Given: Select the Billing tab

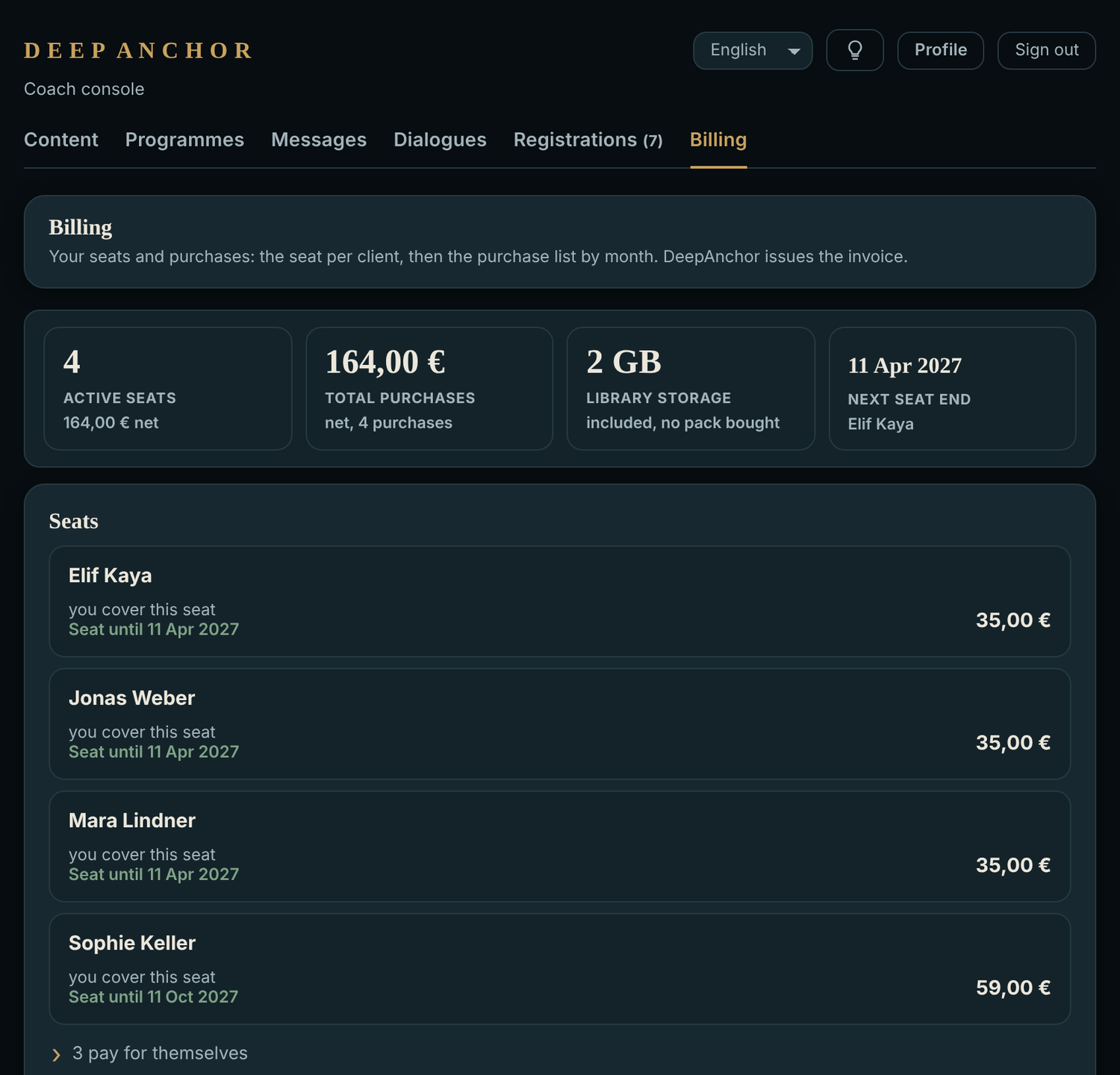Looking at the screenshot, I should tap(718, 140).
